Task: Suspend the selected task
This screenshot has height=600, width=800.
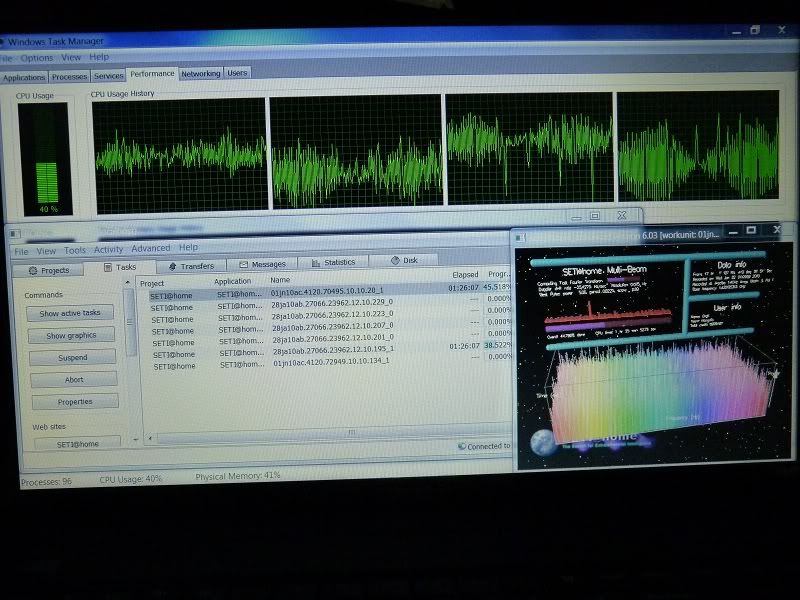Action: pos(72,357)
